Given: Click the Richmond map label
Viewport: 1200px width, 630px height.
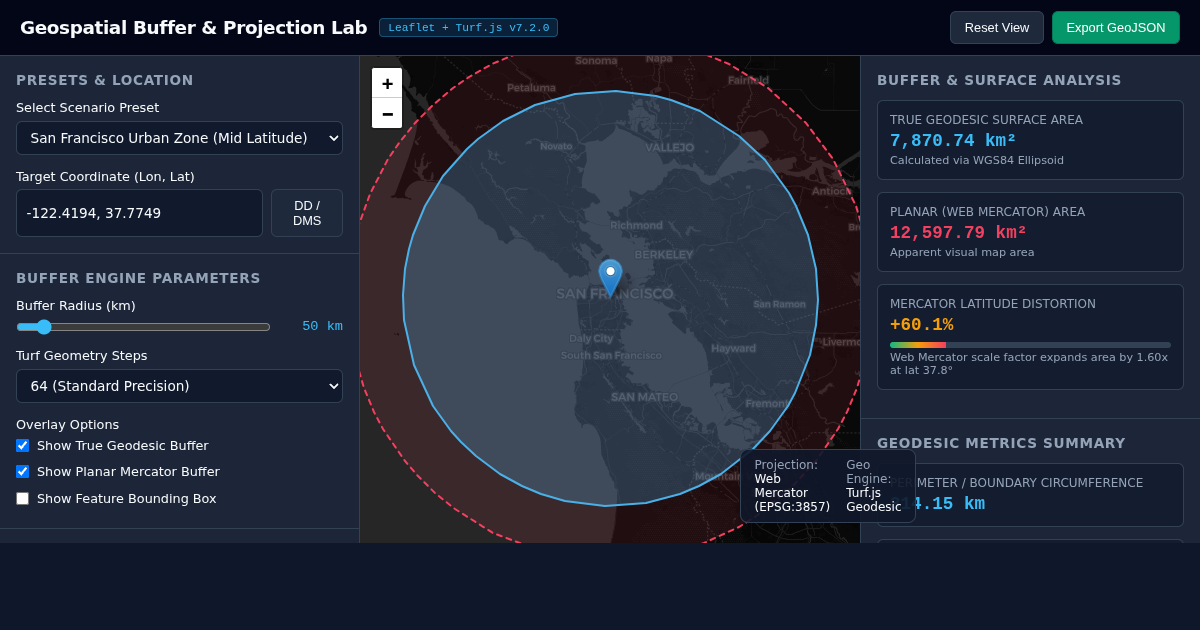Looking at the screenshot, I should pyautogui.click(x=636, y=225).
